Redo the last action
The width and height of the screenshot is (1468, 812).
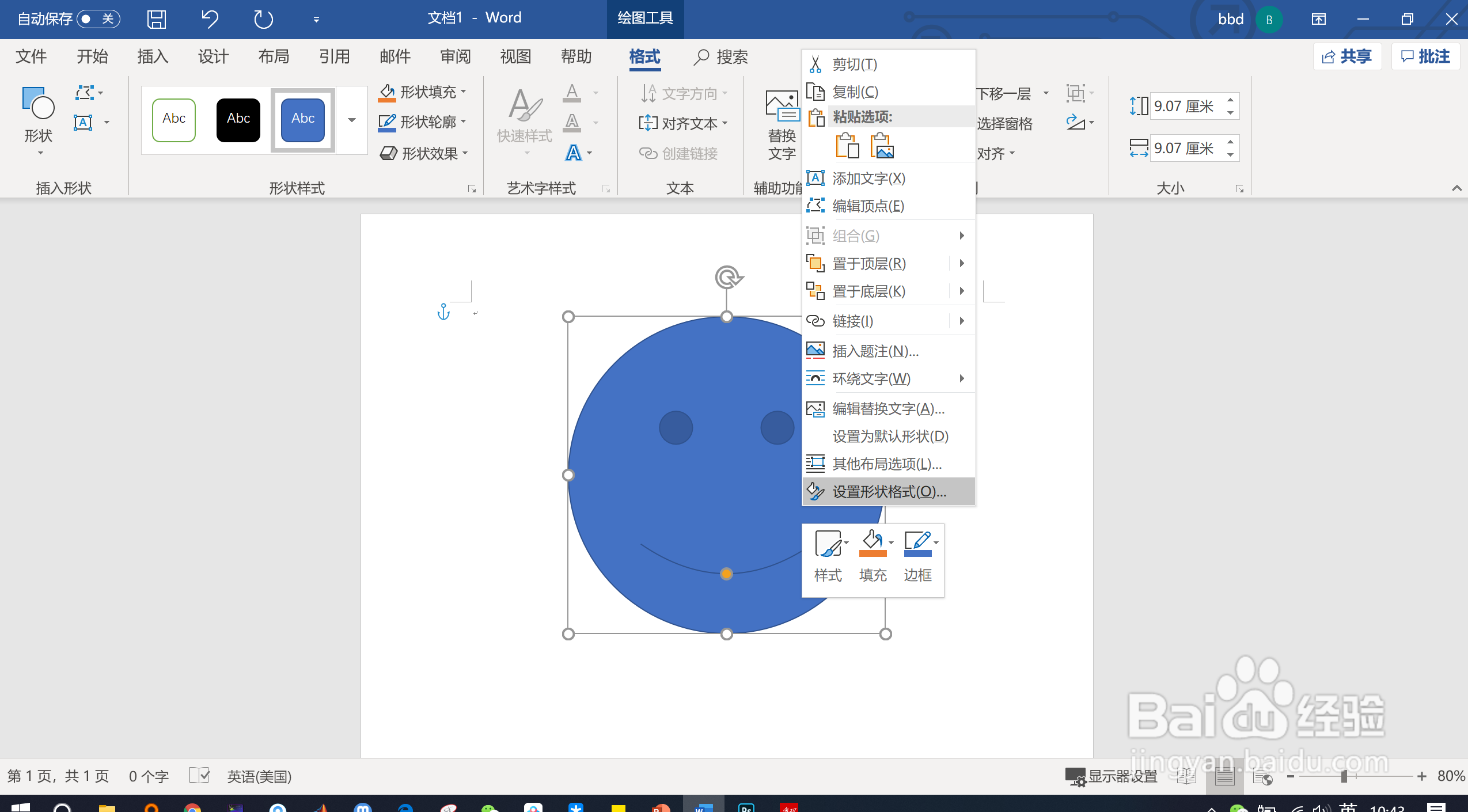(263, 19)
